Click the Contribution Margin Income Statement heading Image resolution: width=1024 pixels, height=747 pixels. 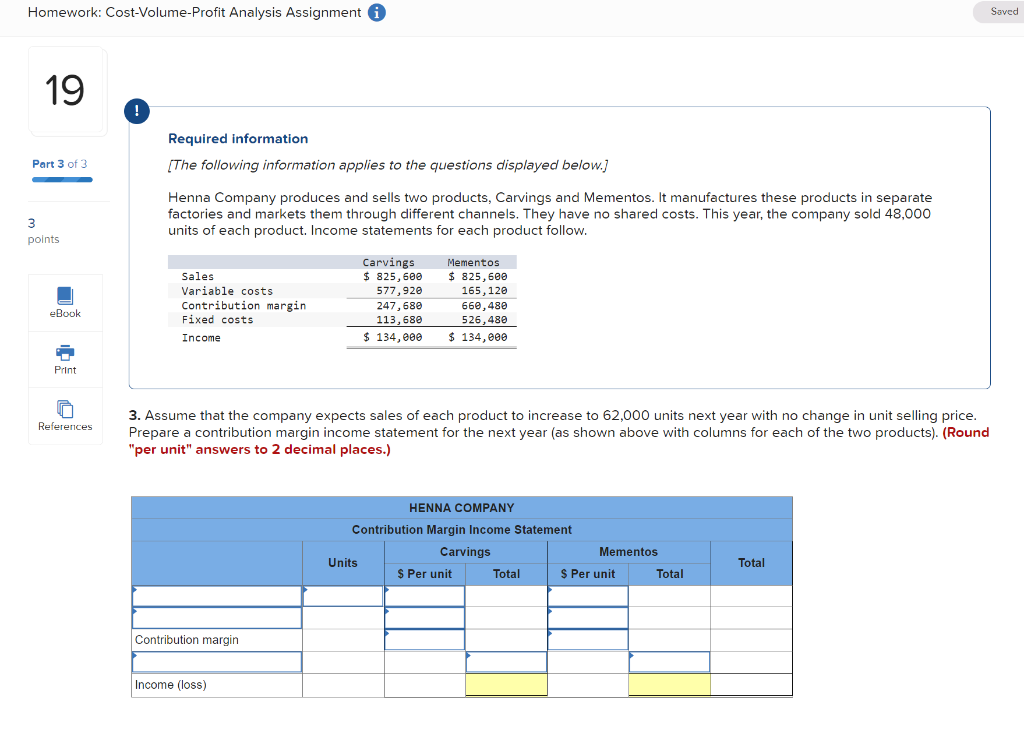pyautogui.click(x=462, y=530)
